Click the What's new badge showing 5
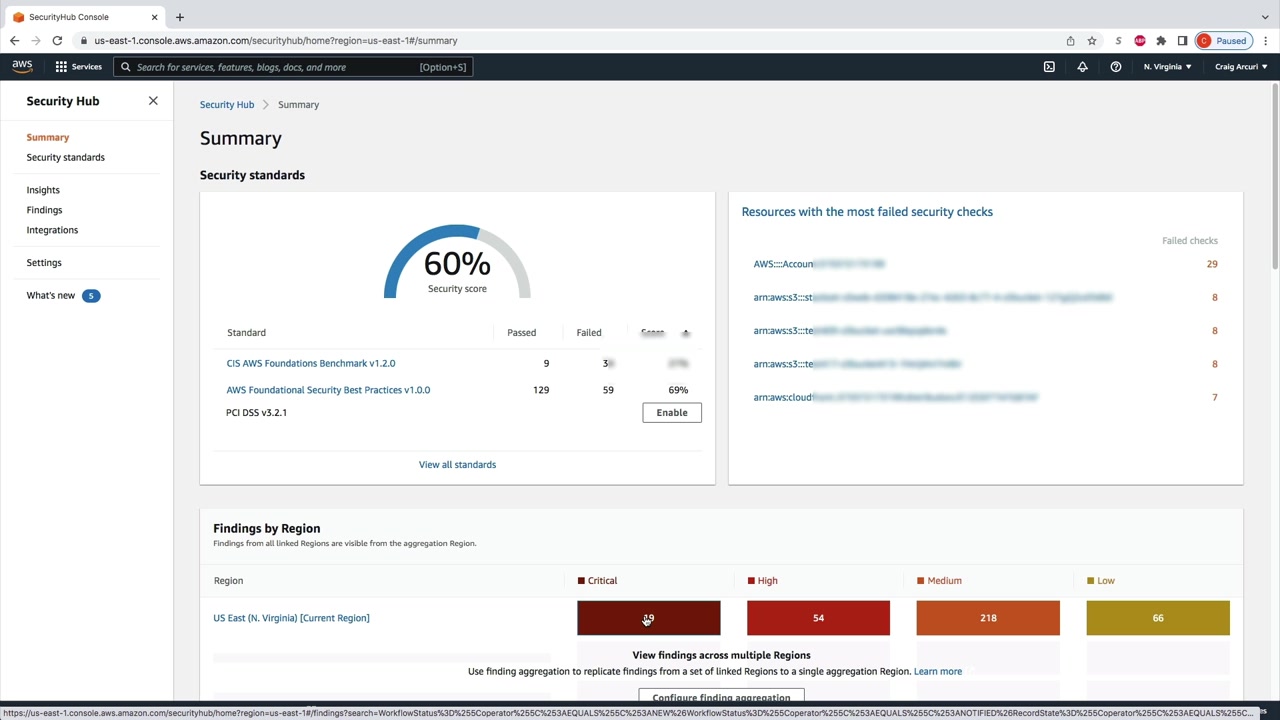1280x720 pixels. (91, 296)
